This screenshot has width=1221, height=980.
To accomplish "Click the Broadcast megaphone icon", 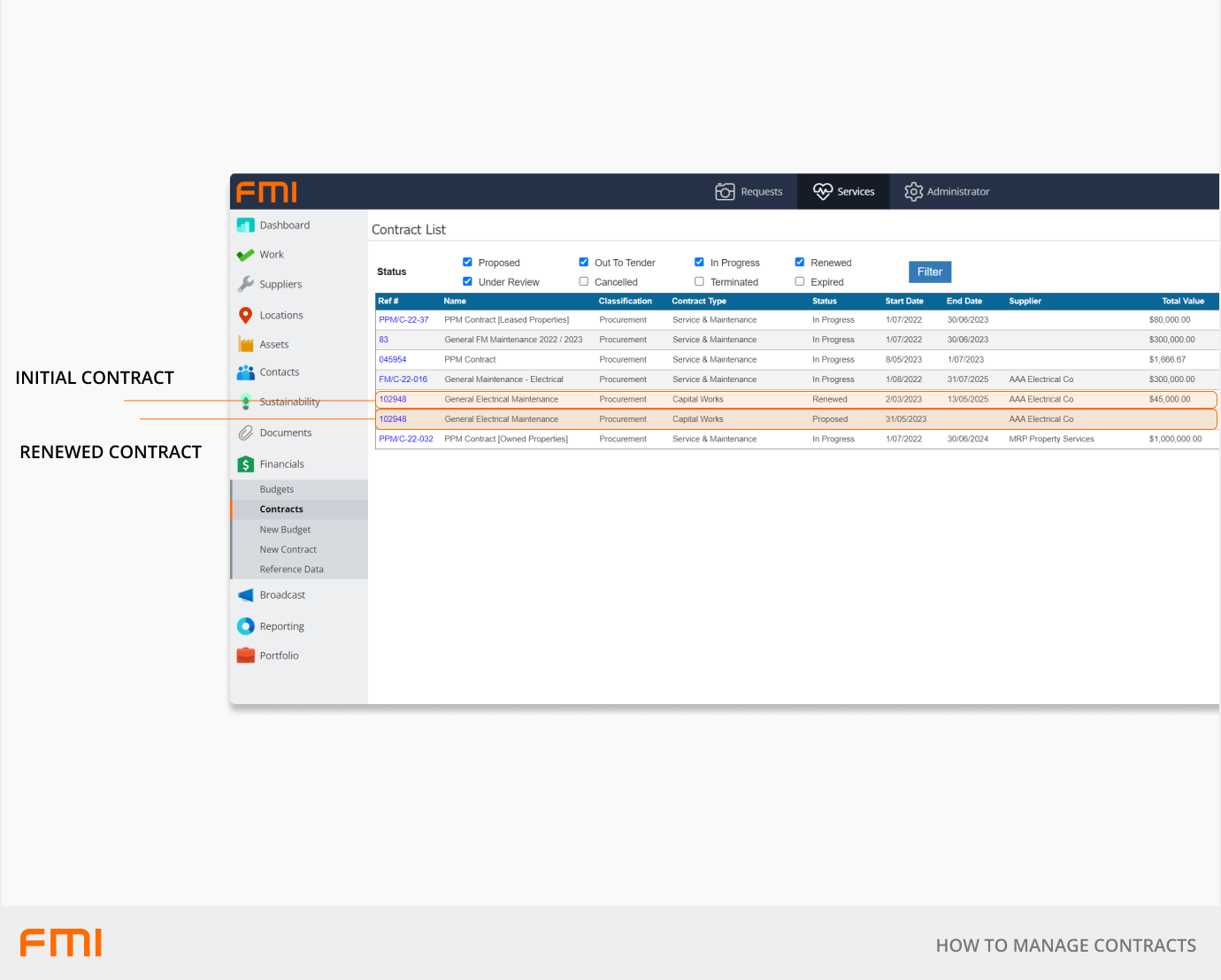I will coord(246,595).
